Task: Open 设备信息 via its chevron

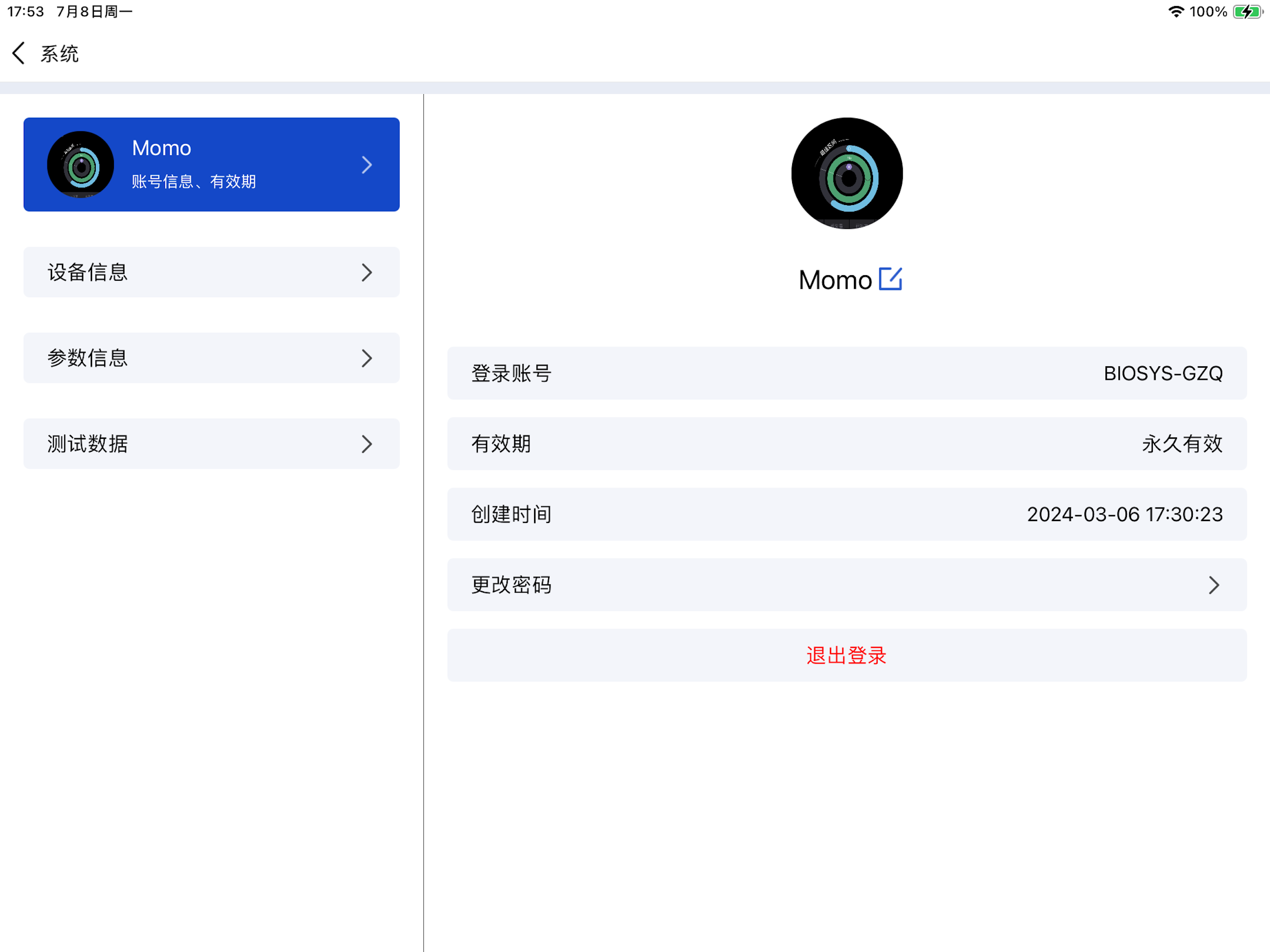Action: pos(367,272)
